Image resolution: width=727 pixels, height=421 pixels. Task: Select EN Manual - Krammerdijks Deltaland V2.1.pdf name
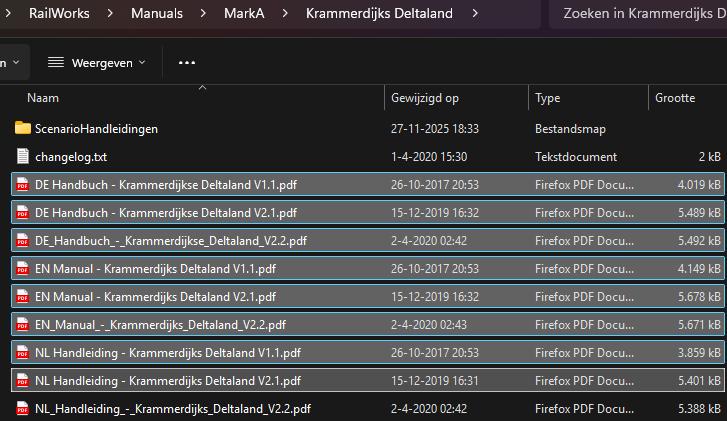[156, 297]
